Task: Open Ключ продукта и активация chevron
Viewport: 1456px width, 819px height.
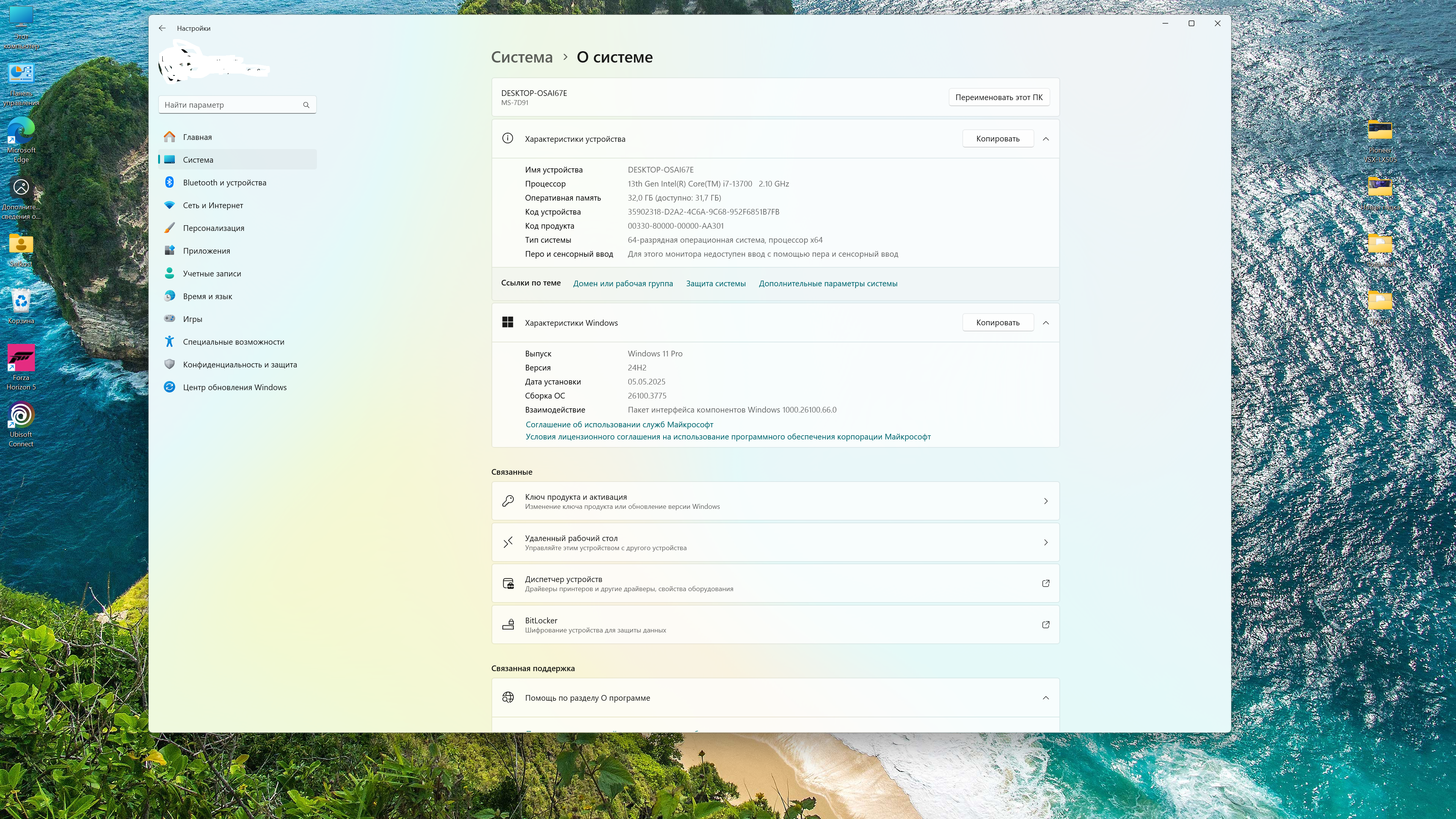Action: pos(1046,501)
